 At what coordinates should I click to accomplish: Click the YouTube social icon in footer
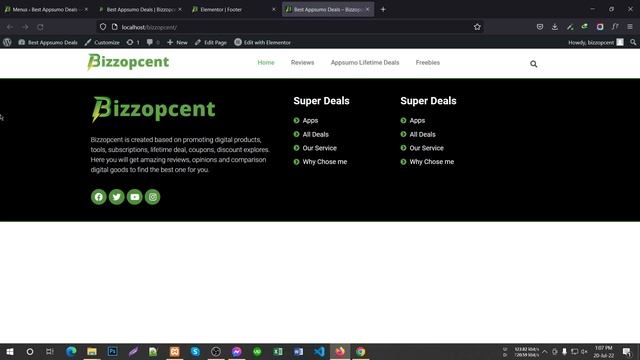click(x=134, y=197)
